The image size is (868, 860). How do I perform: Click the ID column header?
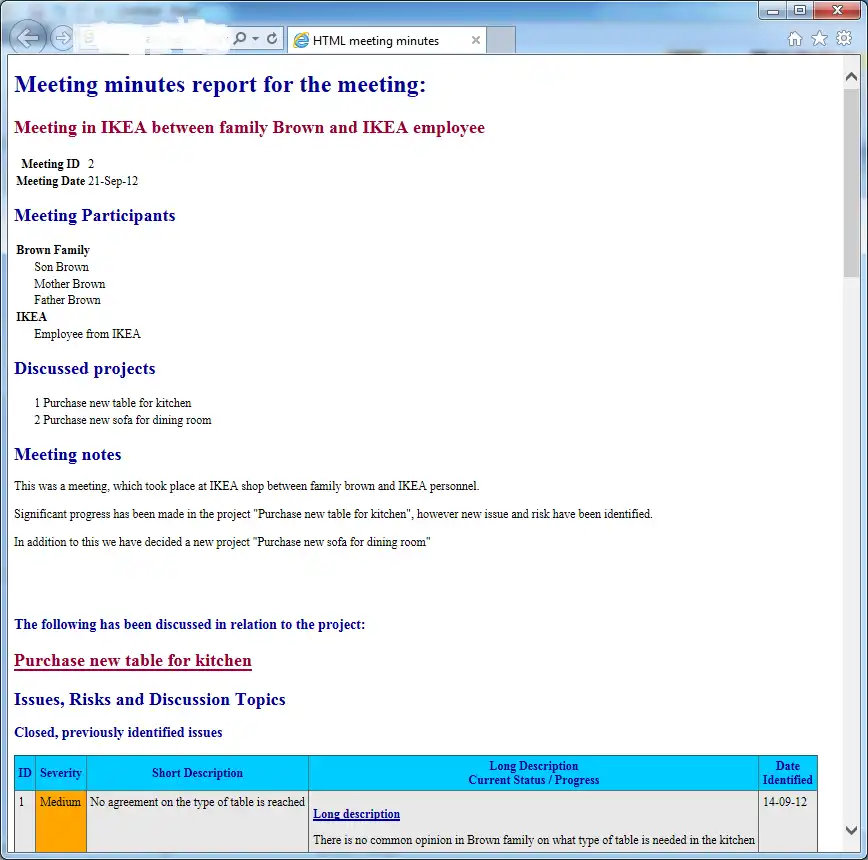coord(25,773)
